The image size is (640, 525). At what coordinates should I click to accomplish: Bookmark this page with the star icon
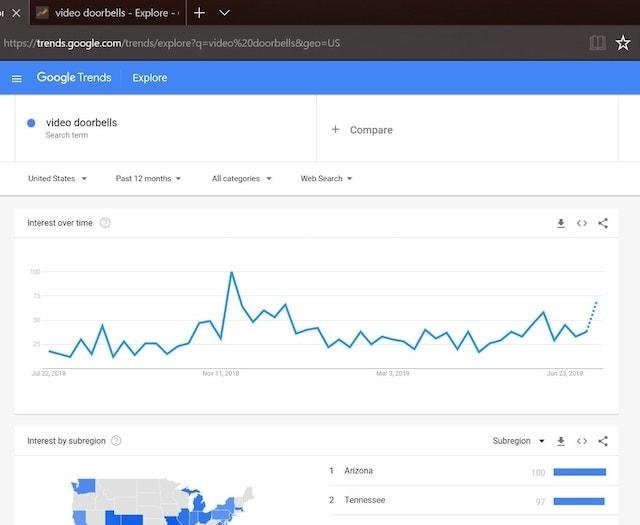[623, 43]
